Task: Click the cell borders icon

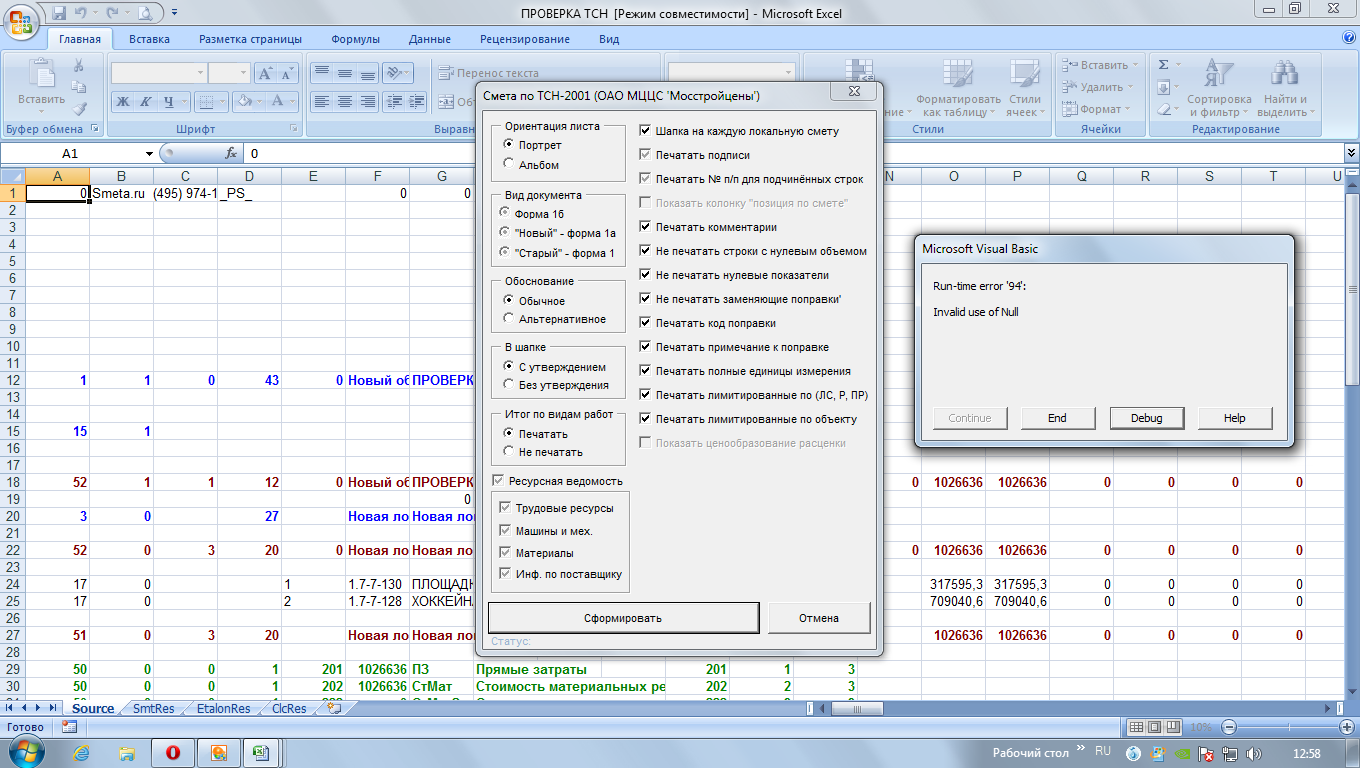Action: pos(208,101)
